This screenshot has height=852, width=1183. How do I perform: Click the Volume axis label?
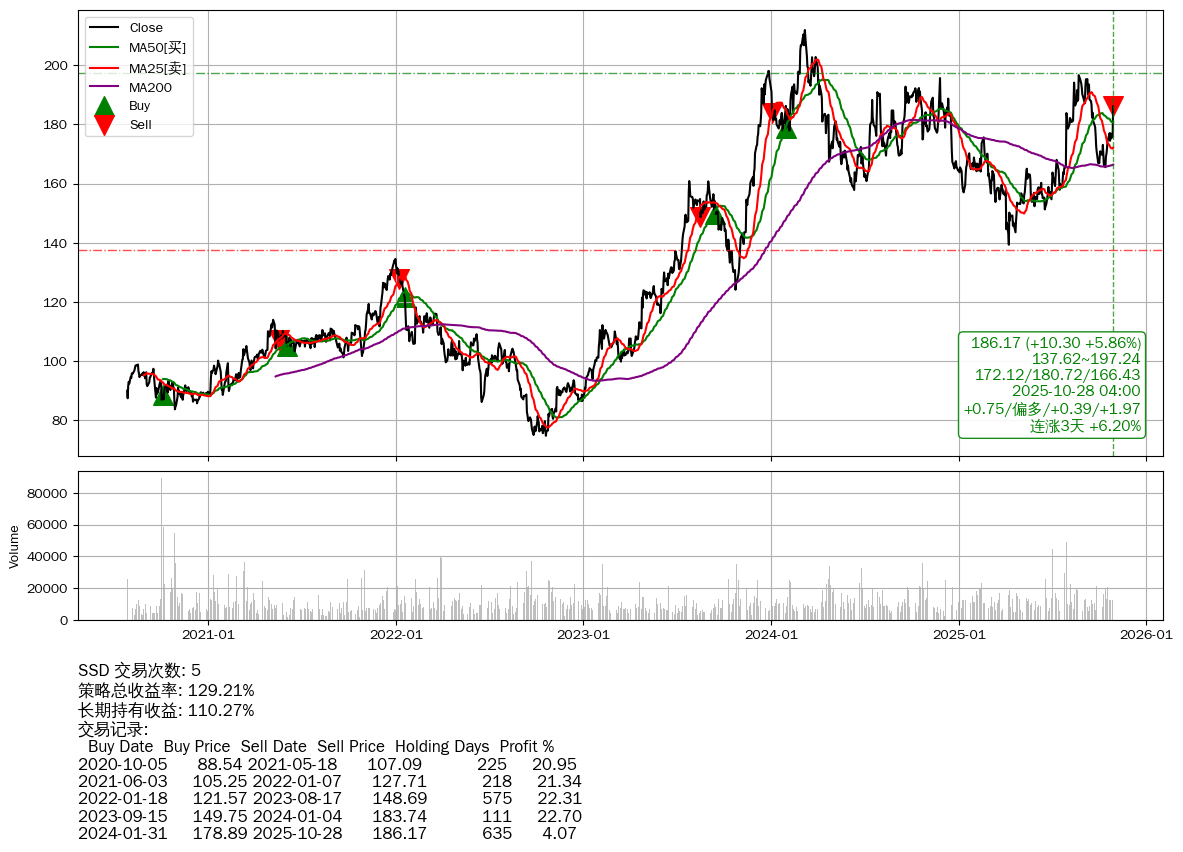14,547
